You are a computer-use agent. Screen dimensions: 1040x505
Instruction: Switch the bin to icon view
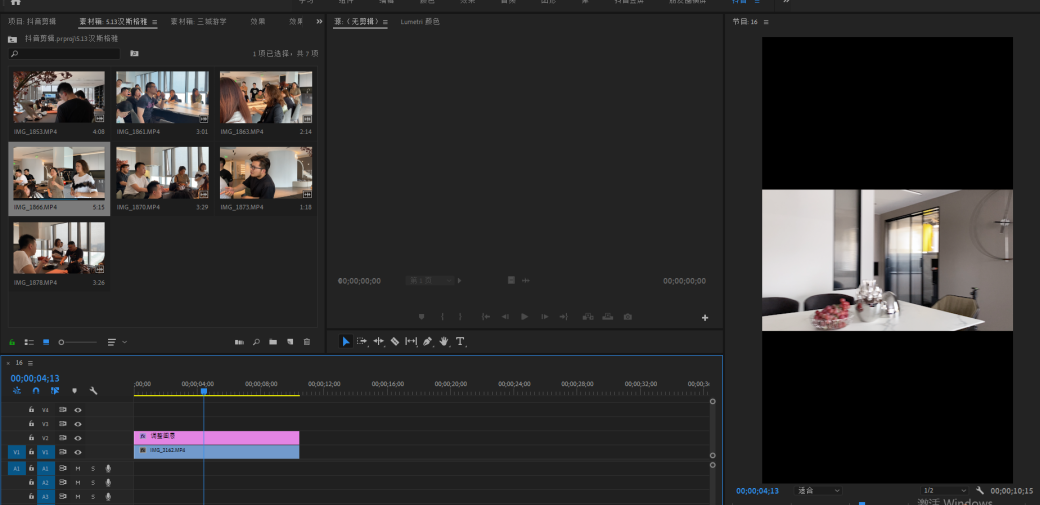click(x=46, y=342)
